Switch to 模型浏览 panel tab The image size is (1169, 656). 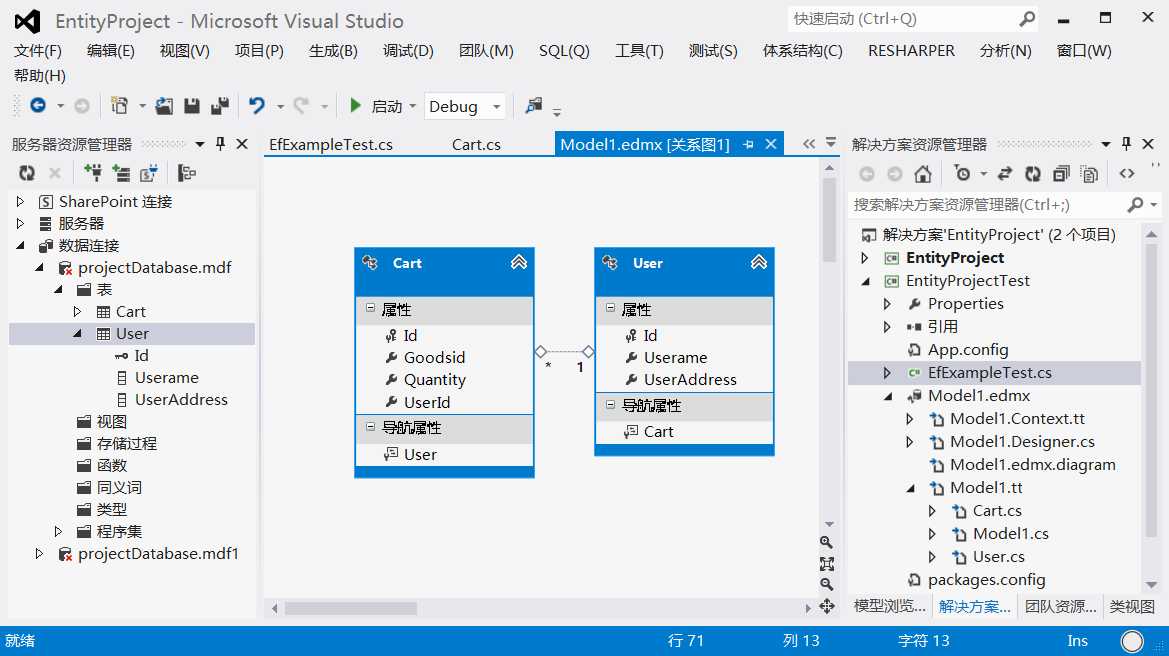tap(889, 607)
